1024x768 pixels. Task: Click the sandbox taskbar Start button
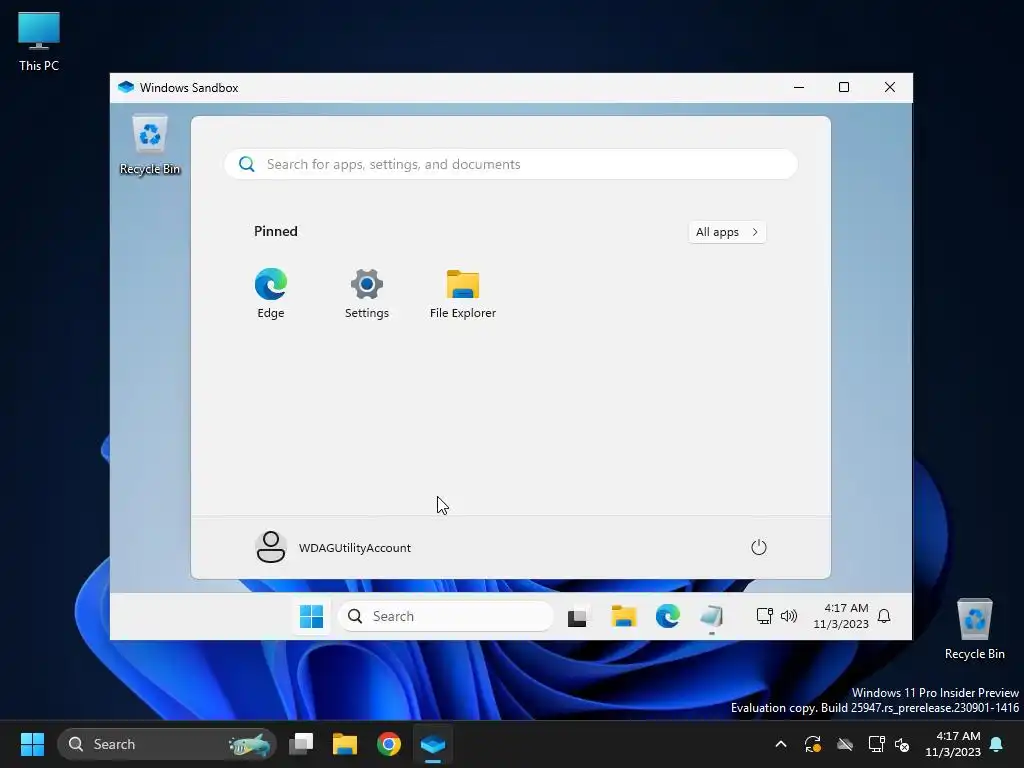pos(312,616)
